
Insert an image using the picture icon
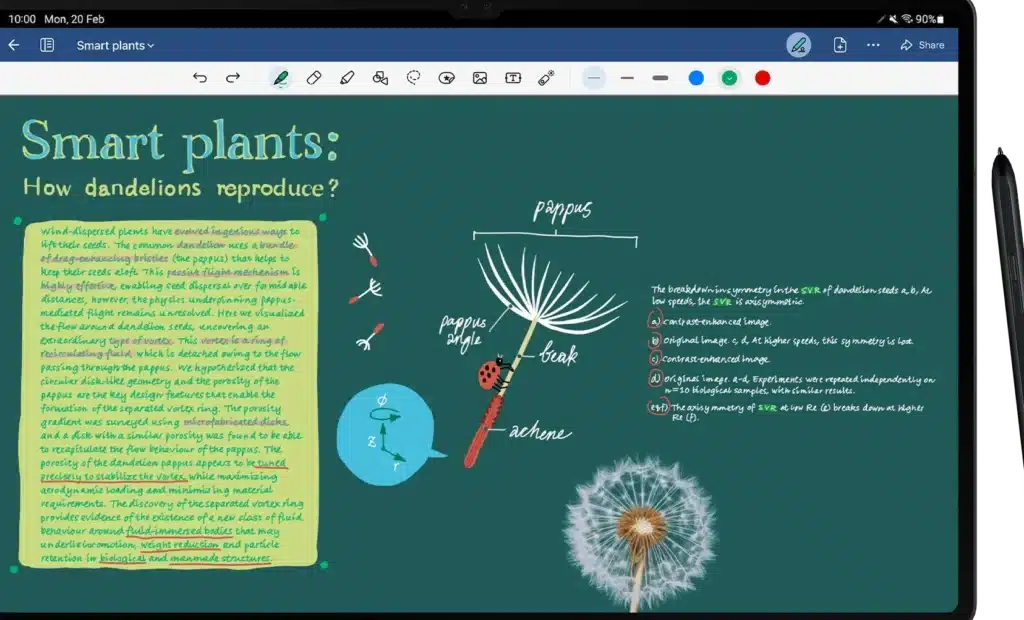pos(480,78)
